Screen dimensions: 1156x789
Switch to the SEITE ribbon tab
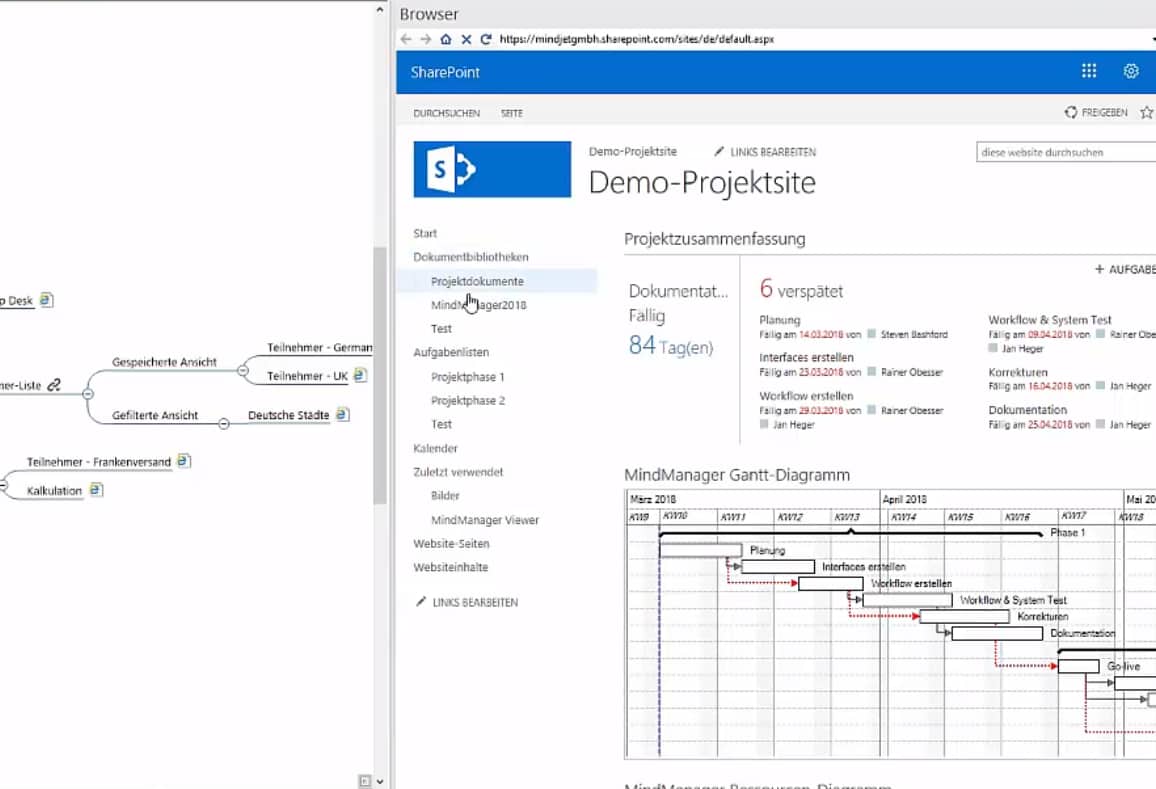(x=511, y=113)
